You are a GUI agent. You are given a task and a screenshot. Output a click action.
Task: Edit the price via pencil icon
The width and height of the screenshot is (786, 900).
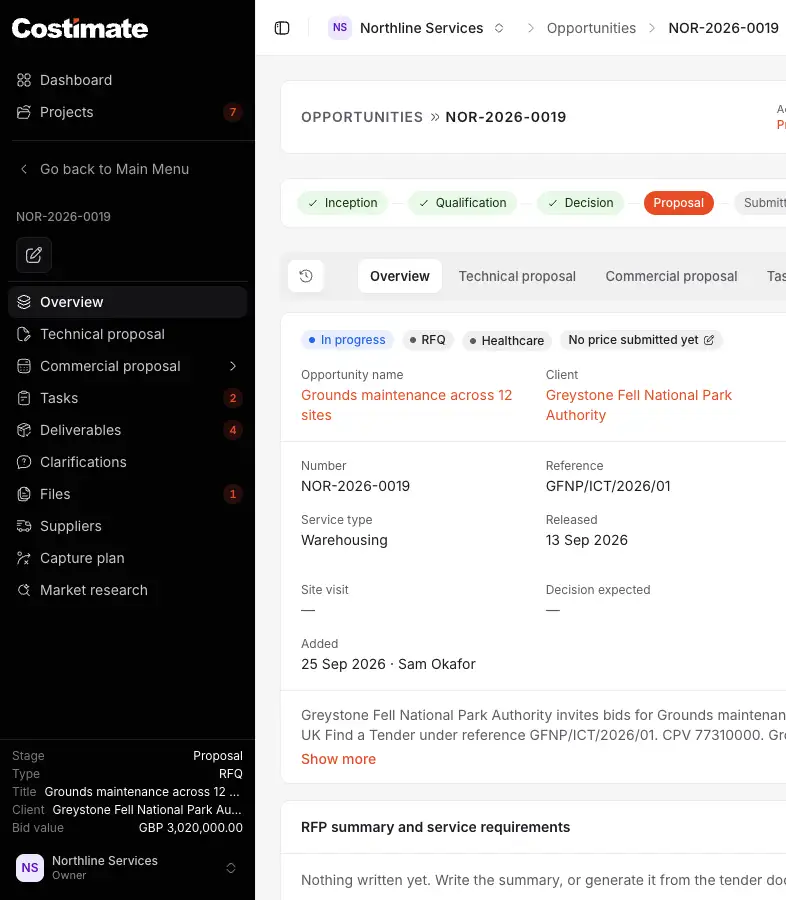pos(709,340)
